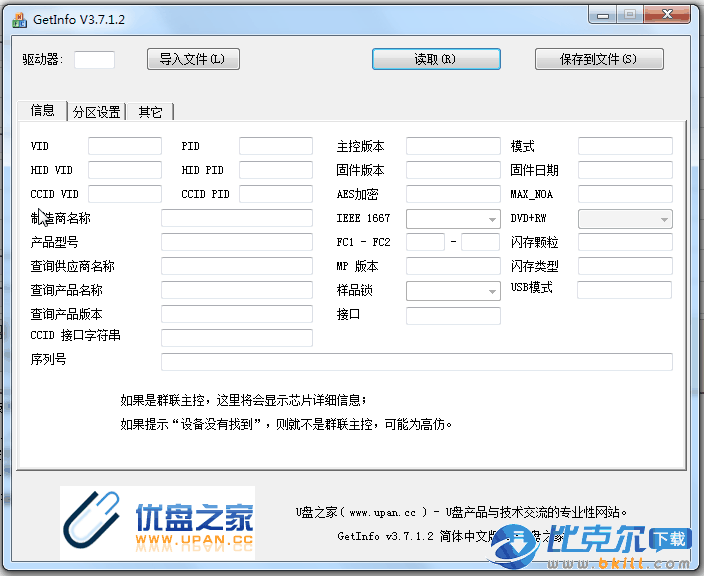
Task: Expand the 样品锁 dropdown
Action: click(x=492, y=291)
